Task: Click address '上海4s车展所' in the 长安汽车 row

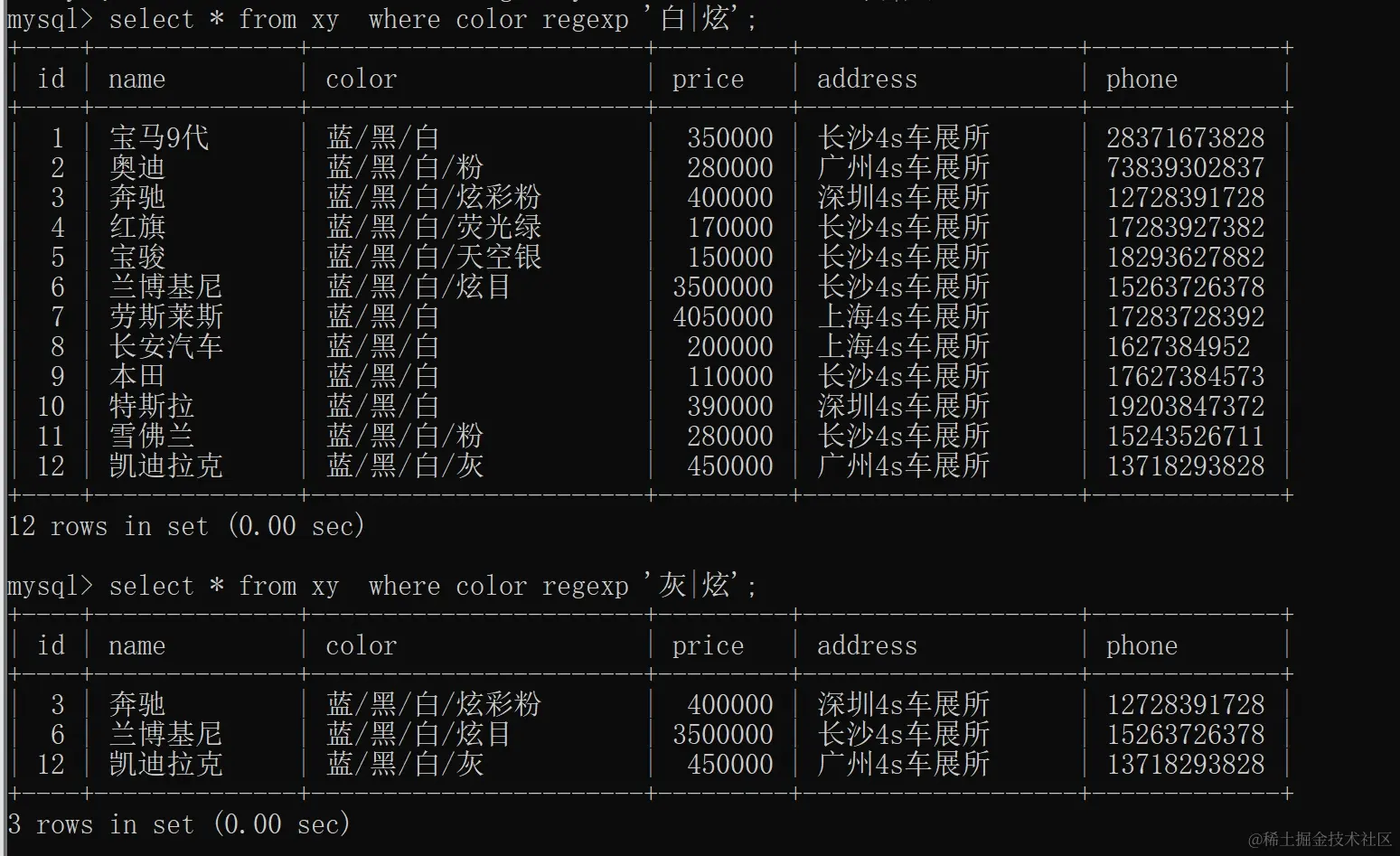Action: point(904,346)
